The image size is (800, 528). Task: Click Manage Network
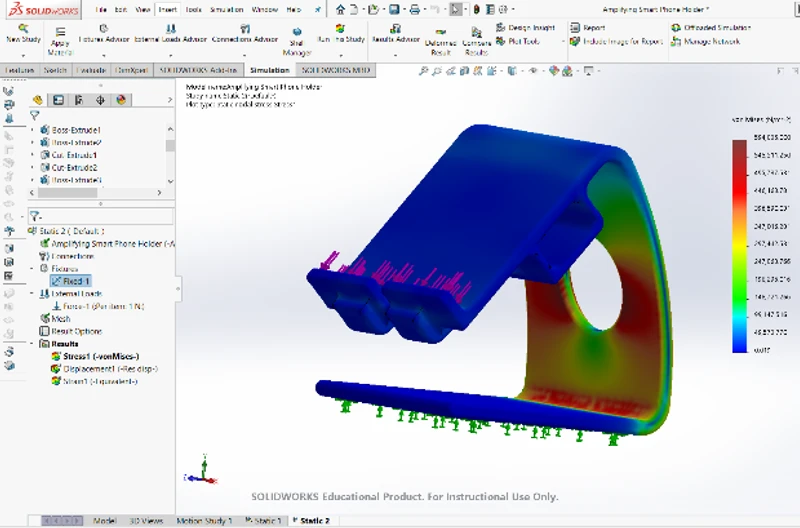coord(706,41)
